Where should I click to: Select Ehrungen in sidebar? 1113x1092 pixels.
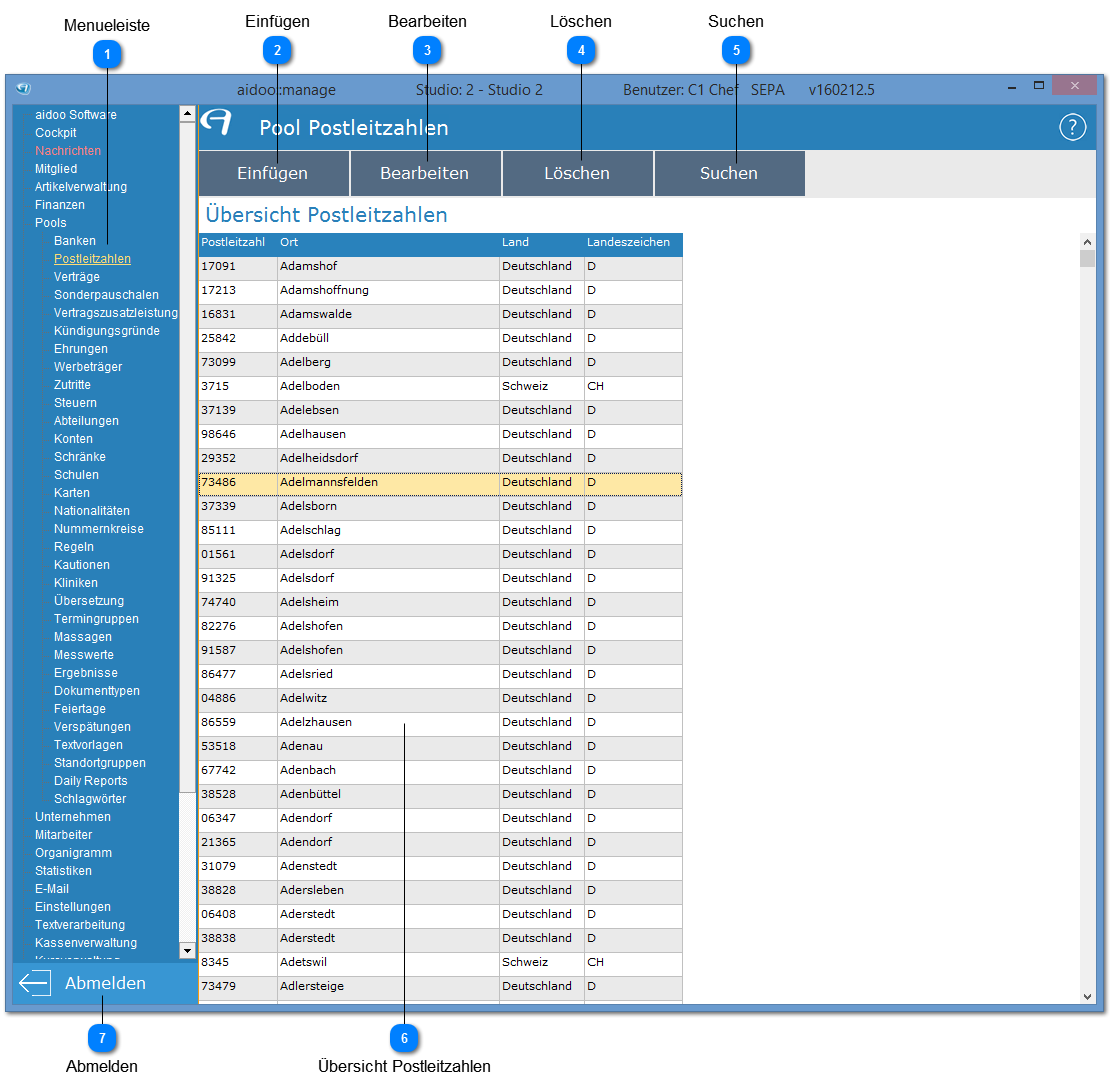pos(81,349)
